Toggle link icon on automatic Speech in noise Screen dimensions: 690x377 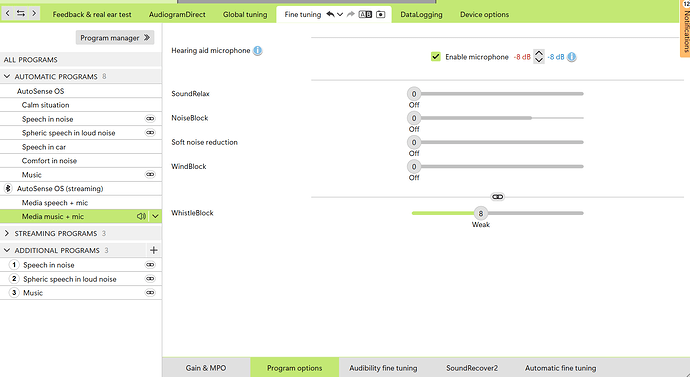click(x=150, y=119)
